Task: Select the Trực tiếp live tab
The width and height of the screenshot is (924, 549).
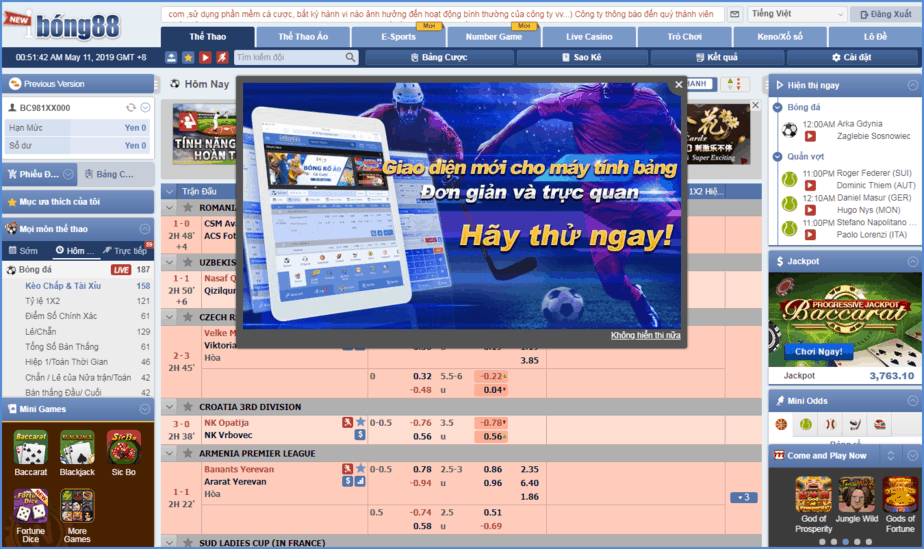Action: click(x=125, y=251)
